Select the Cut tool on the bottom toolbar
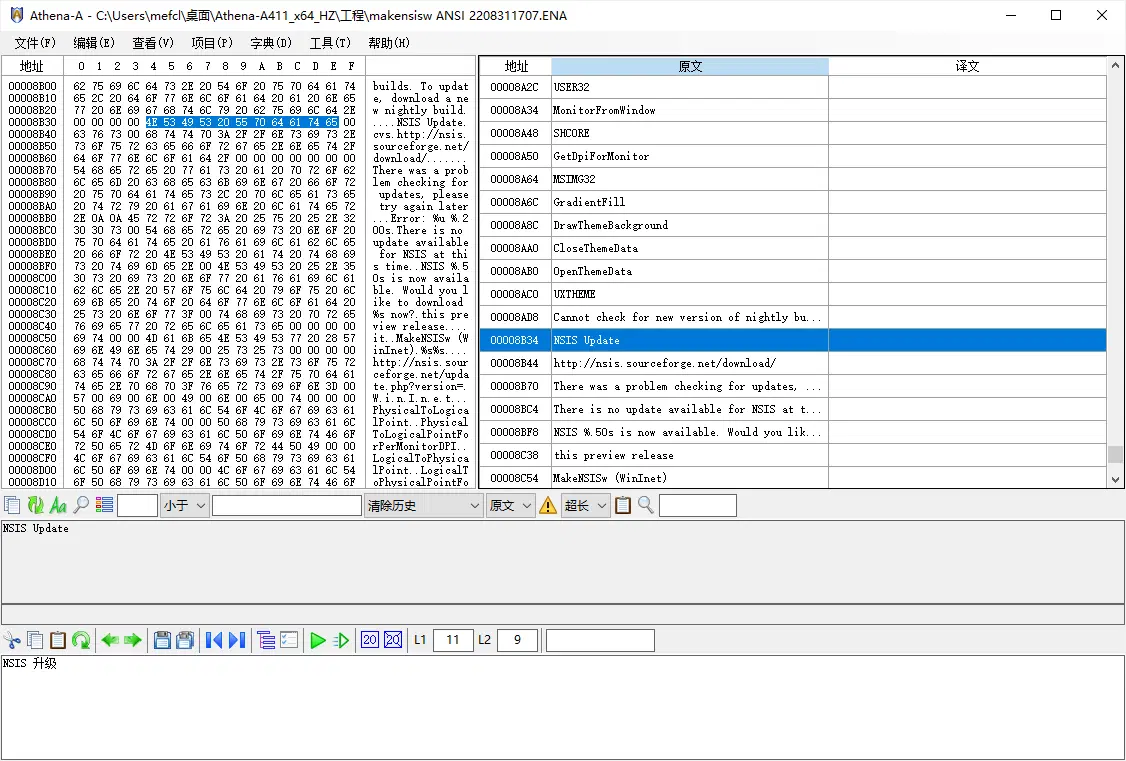The image size is (1126, 761). click(x=14, y=640)
